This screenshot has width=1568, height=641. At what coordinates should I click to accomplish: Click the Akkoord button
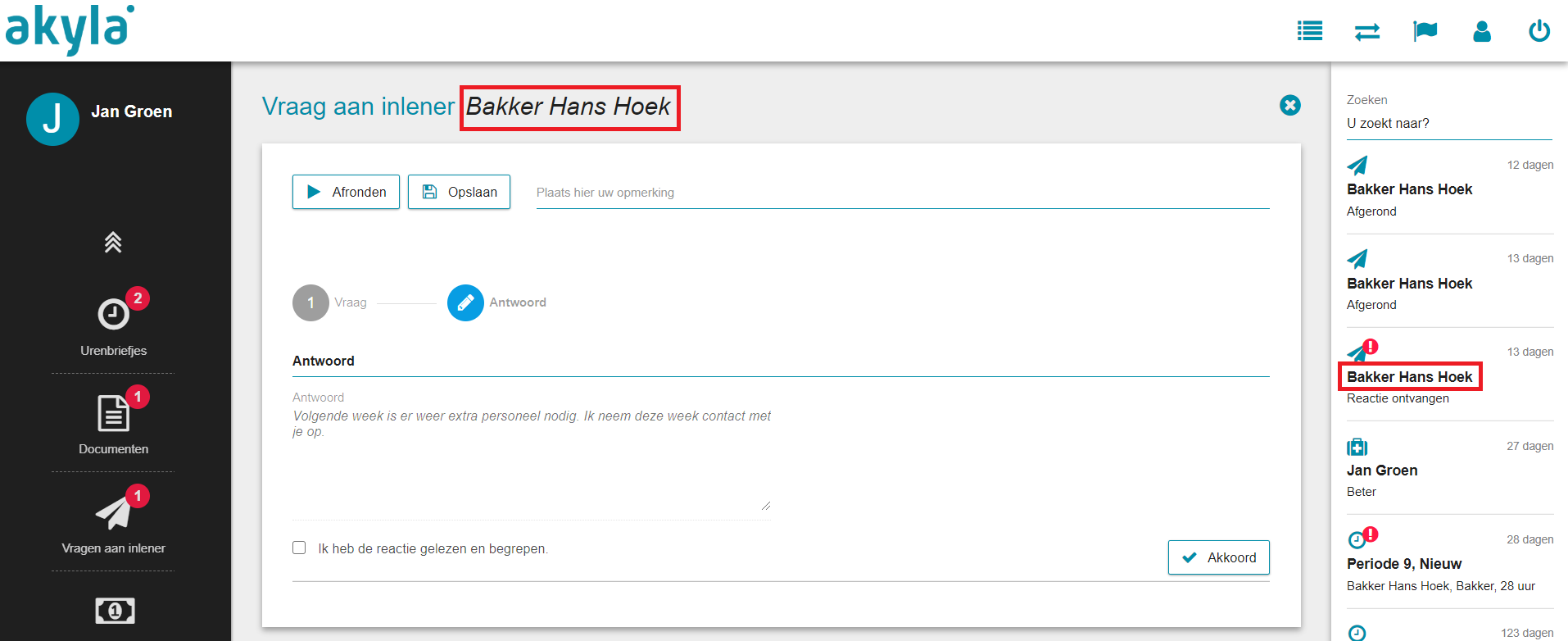[x=1219, y=557]
